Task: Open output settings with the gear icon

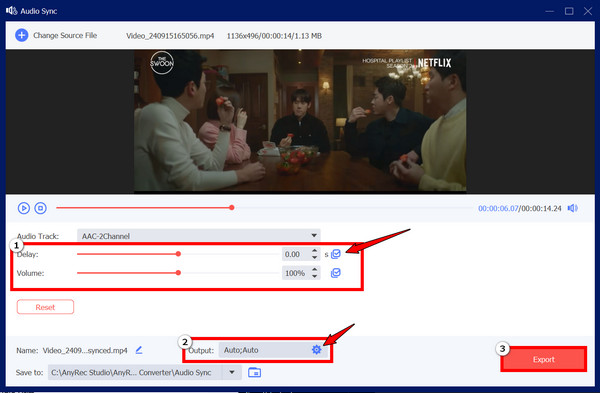Action: (x=316, y=349)
